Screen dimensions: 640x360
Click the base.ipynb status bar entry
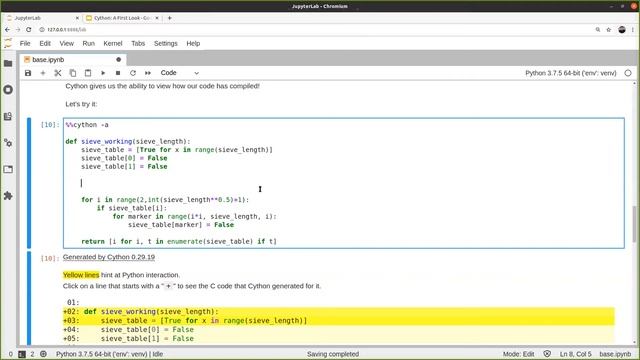click(615, 354)
